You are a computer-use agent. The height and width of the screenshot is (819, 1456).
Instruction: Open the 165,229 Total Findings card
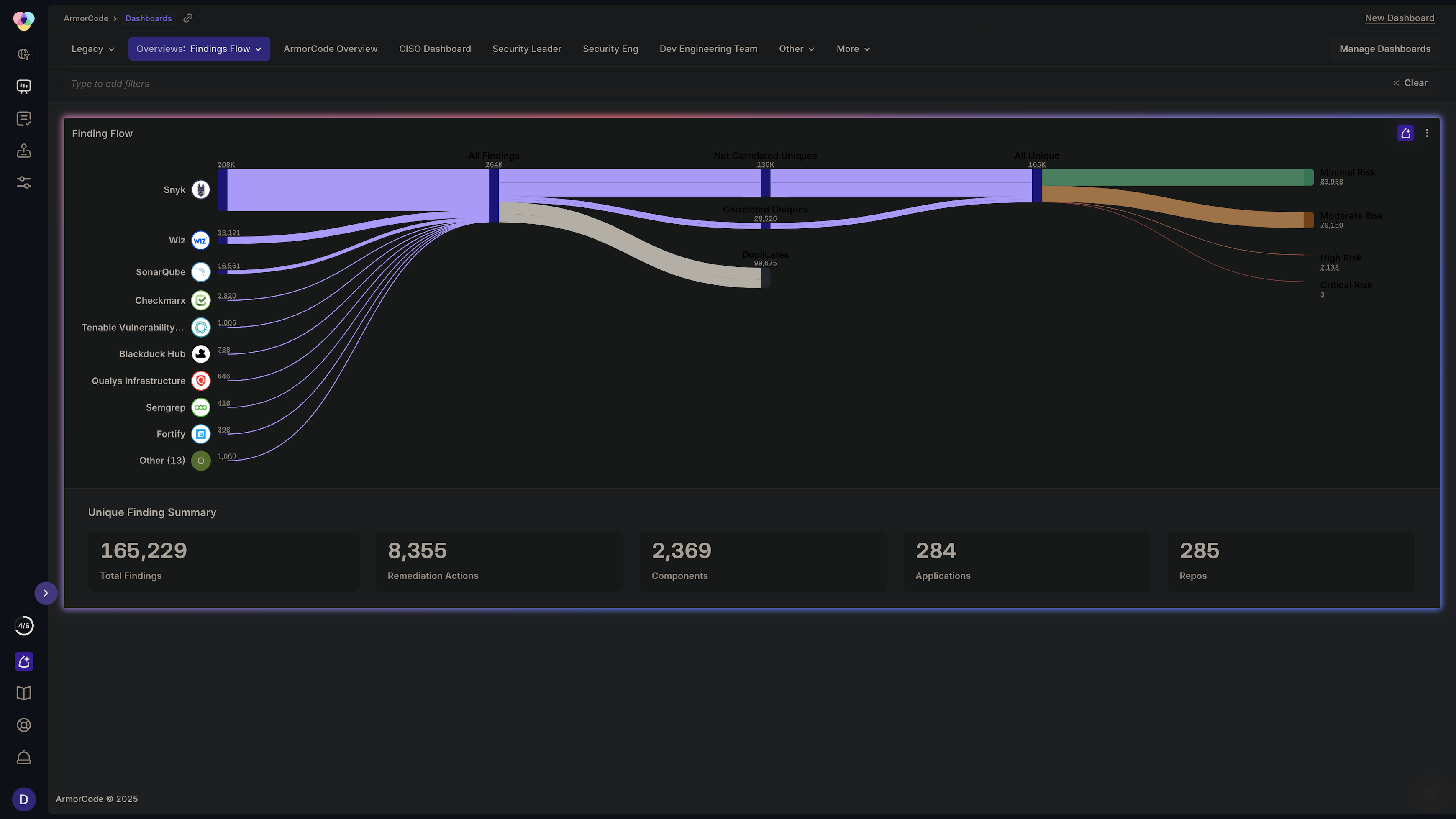tap(223, 561)
